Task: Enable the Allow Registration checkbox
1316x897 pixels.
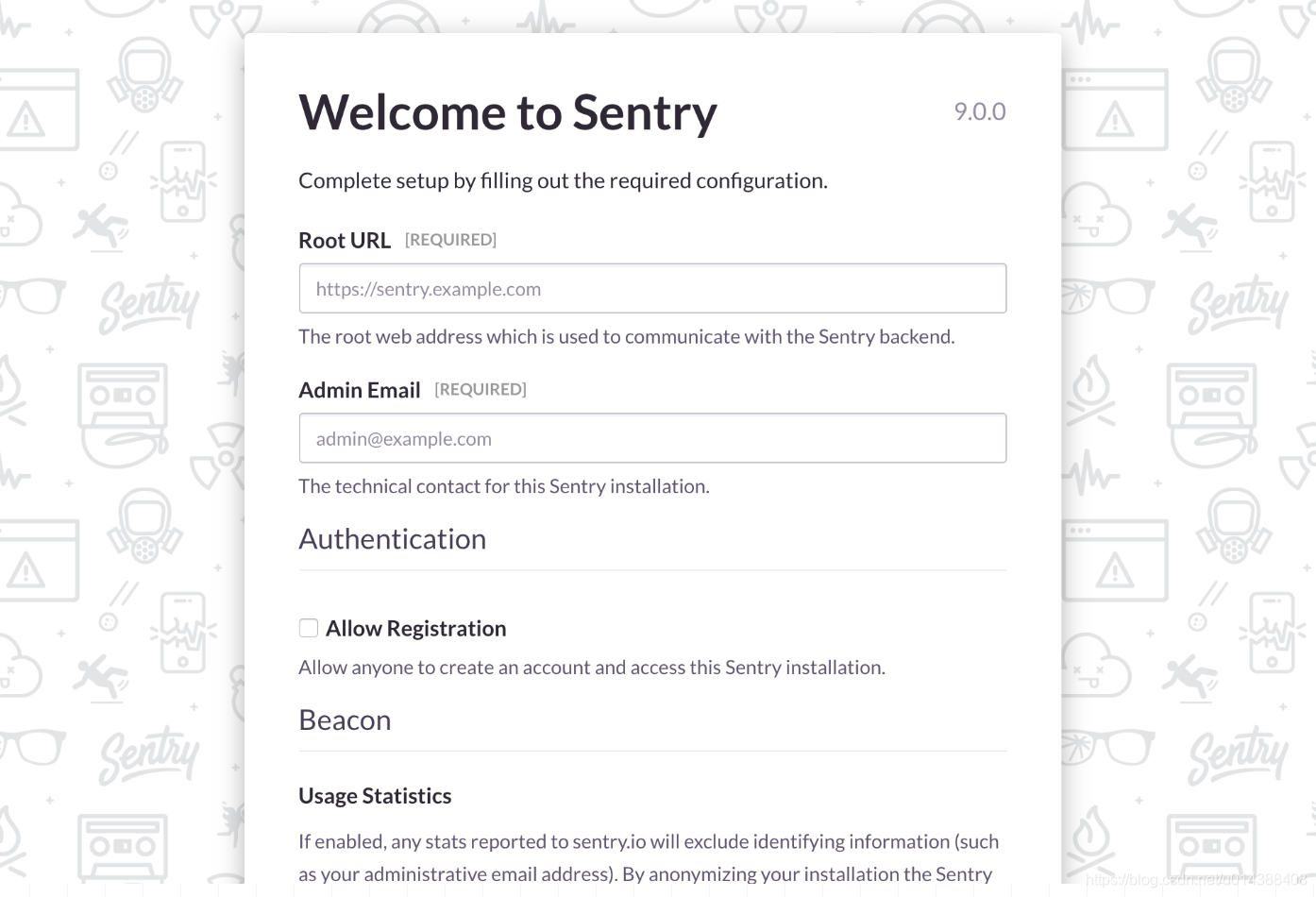Action: click(x=308, y=627)
